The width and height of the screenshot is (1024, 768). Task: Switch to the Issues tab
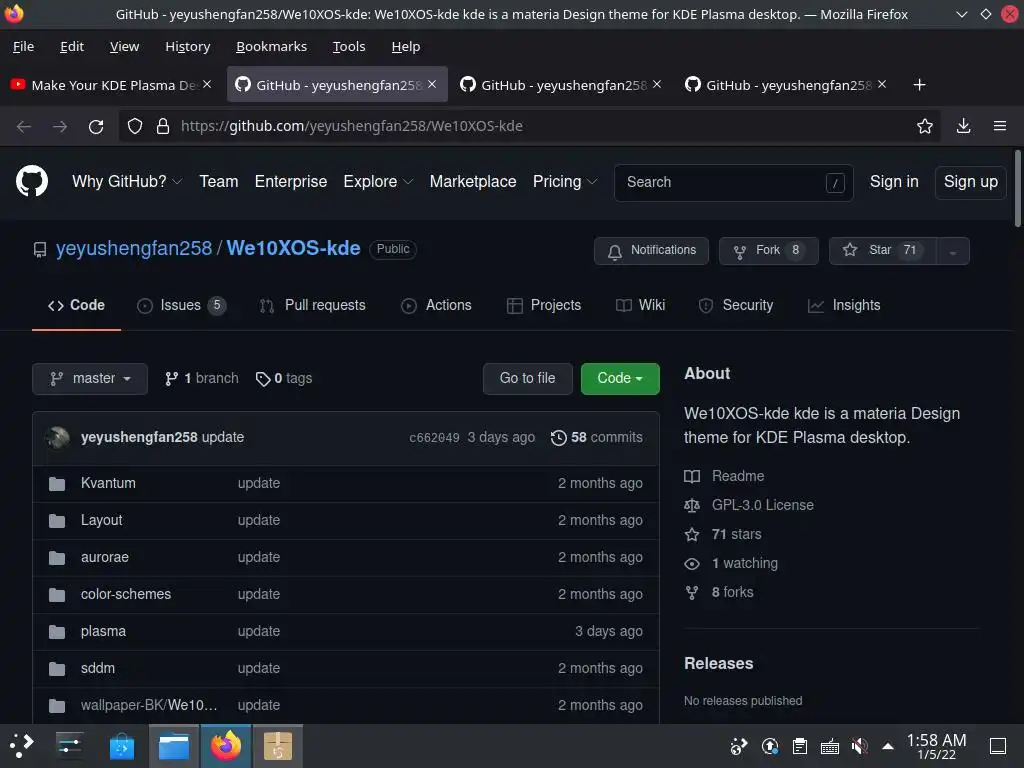pos(182,306)
